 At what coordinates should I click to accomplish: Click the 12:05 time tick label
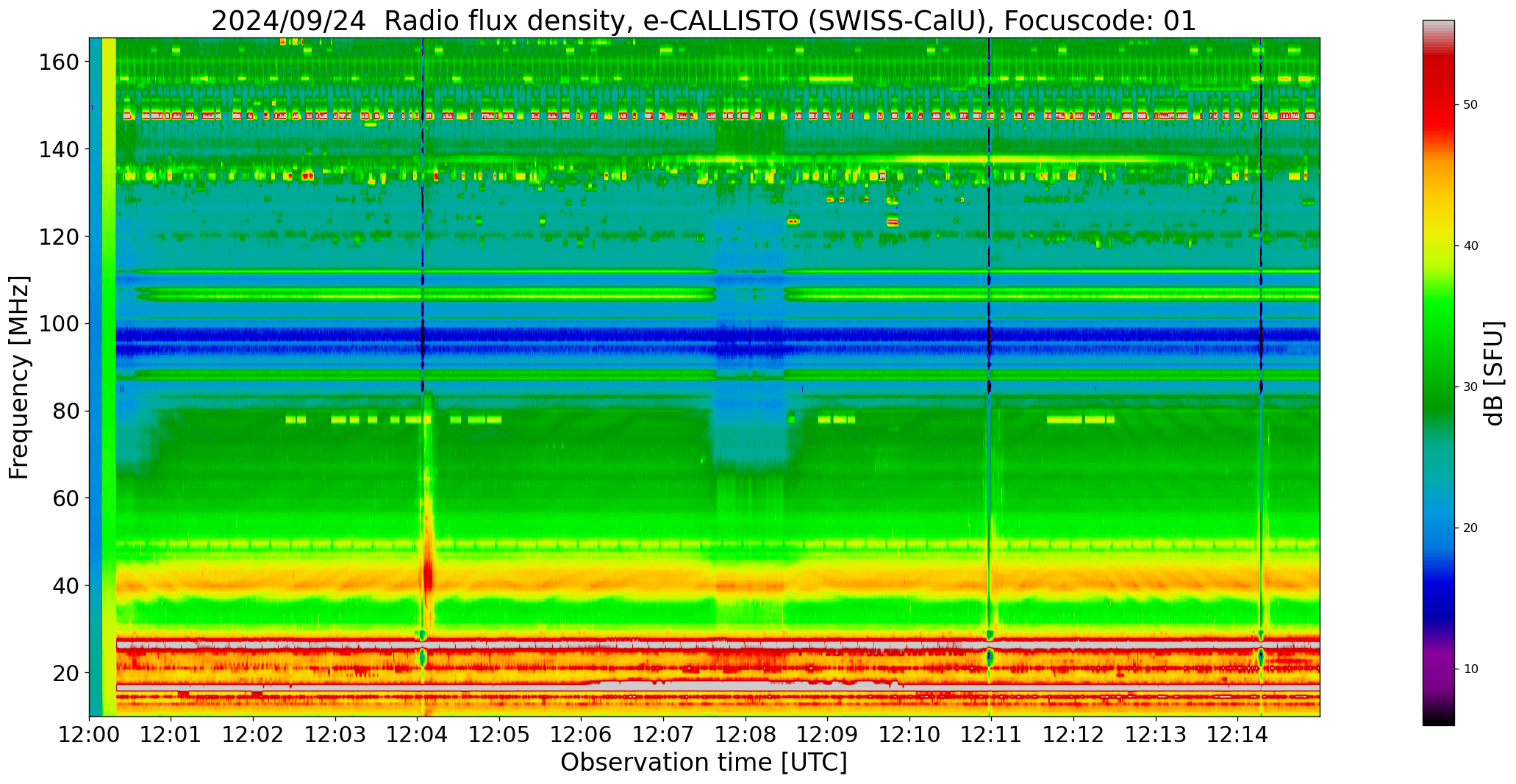[500, 734]
